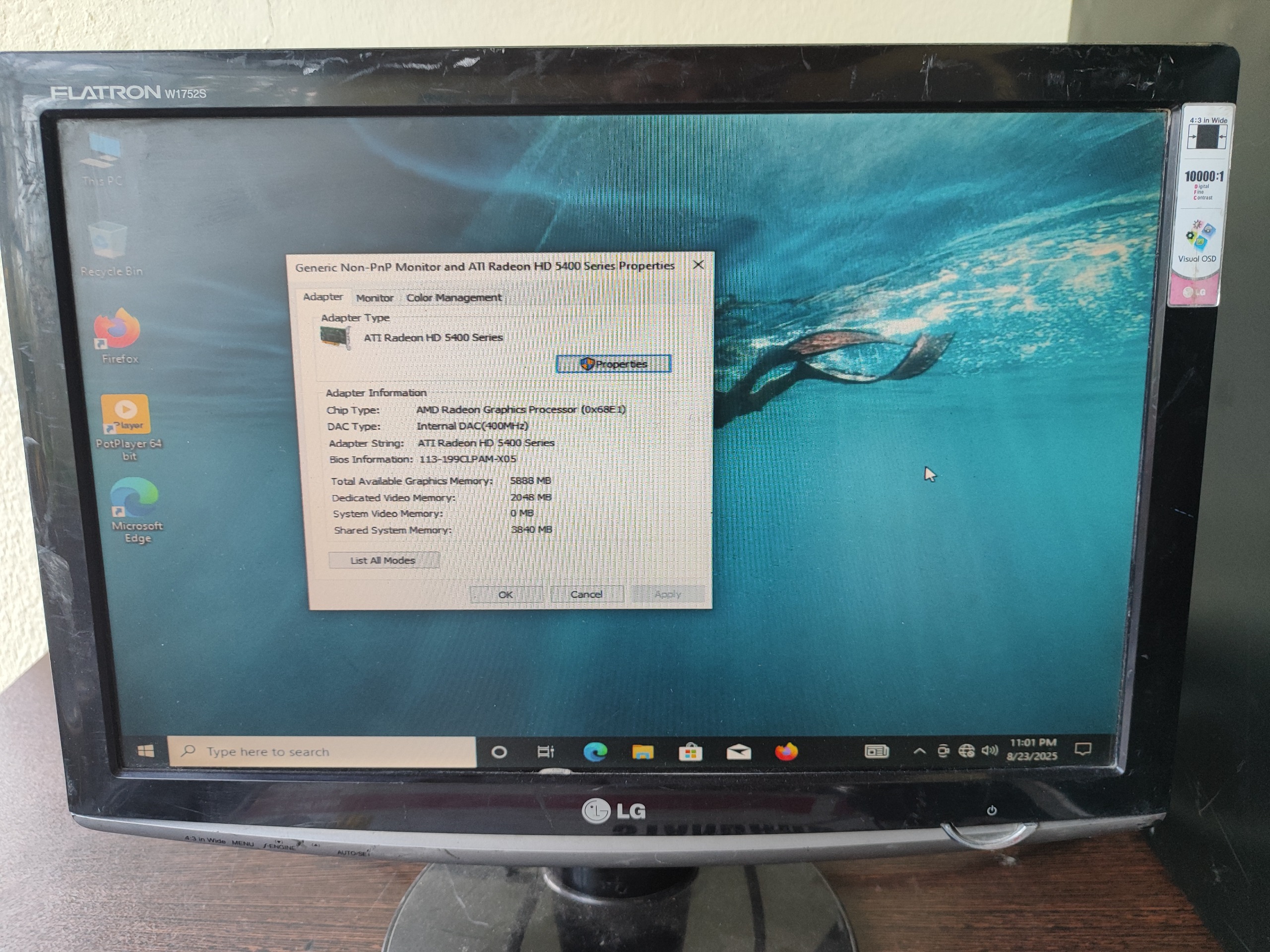This screenshot has width=1270, height=952.
Task: Open the volume speaker tray icon
Action: click(x=989, y=750)
